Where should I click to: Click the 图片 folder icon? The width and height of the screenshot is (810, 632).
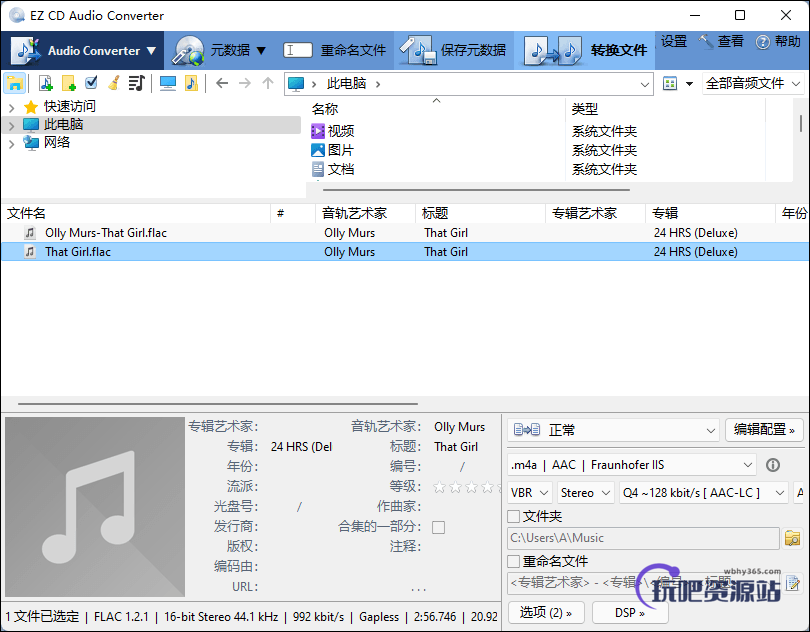point(318,150)
